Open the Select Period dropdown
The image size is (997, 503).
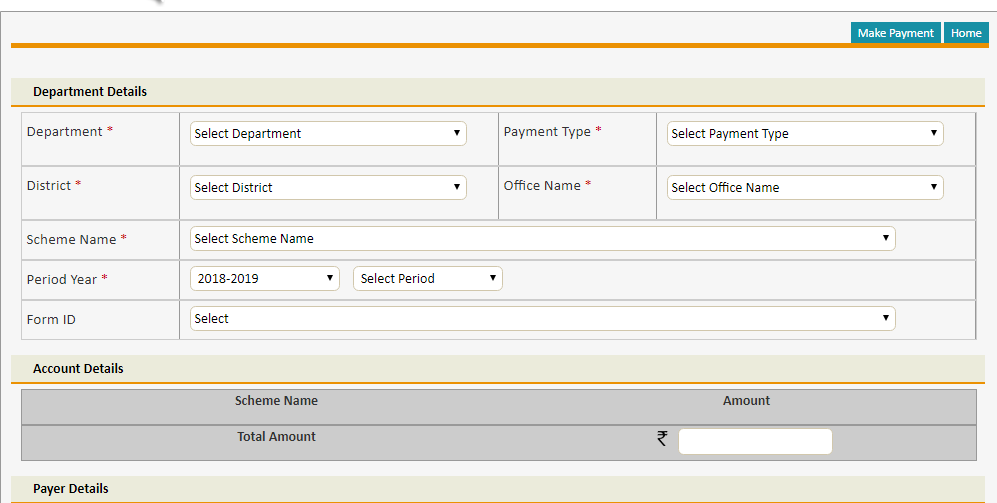tap(428, 278)
